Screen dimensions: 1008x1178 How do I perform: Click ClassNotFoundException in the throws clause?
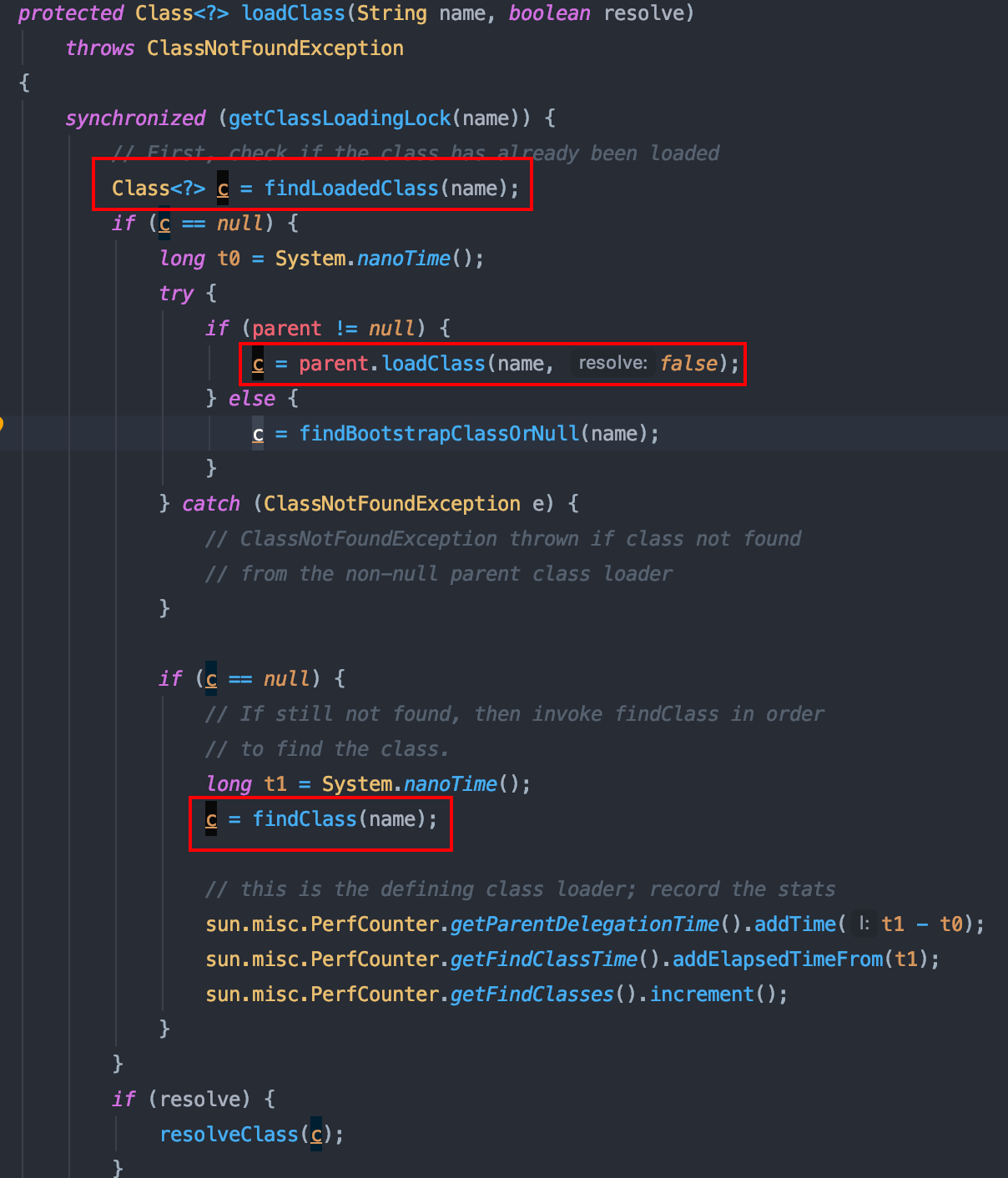(x=275, y=48)
